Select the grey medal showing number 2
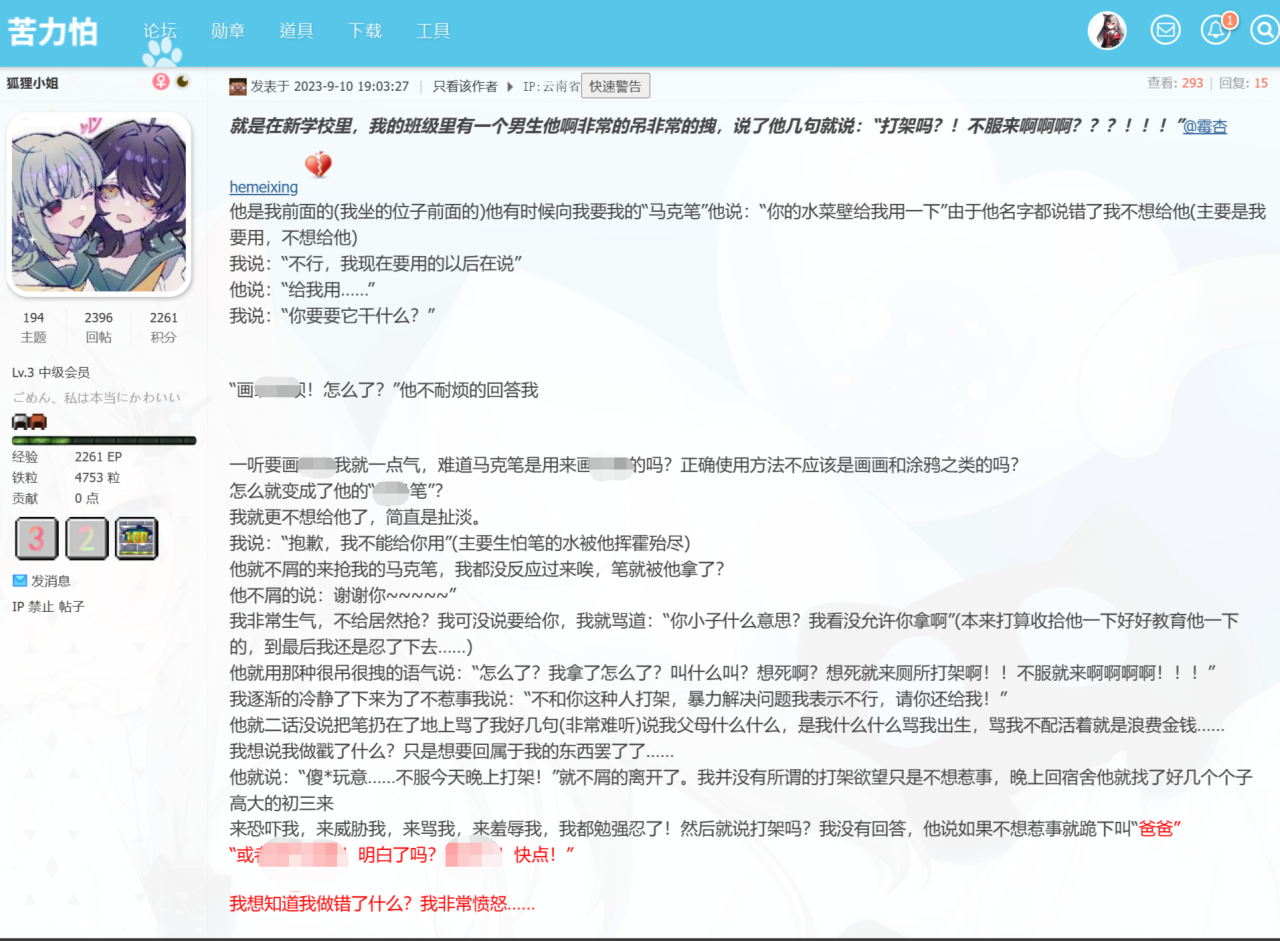This screenshot has height=941, width=1280. (87, 538)
